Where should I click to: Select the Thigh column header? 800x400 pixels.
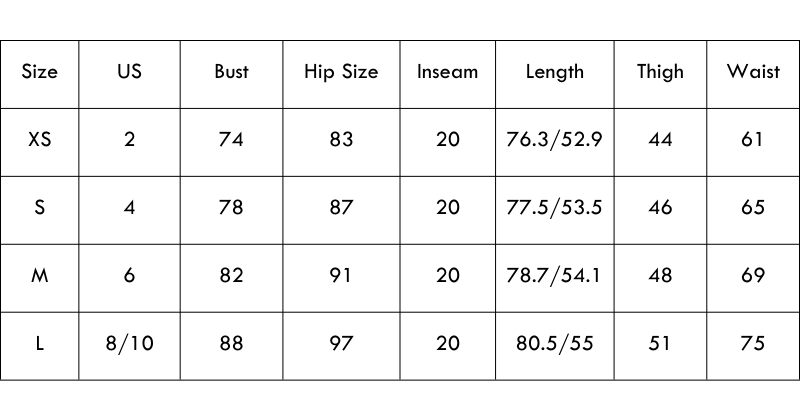click(660, 72)
